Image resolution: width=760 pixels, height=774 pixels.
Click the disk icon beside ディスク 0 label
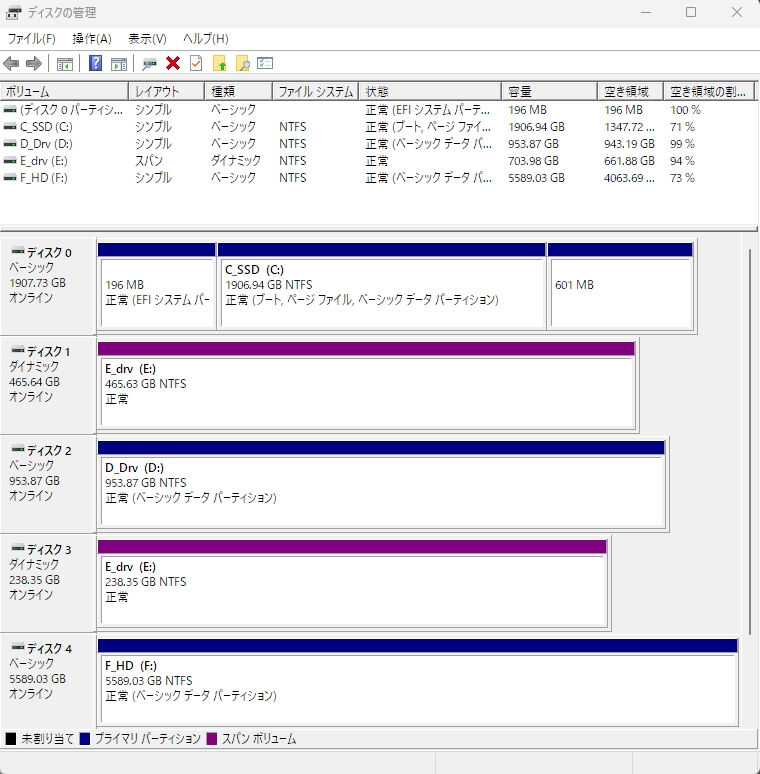(18, 251)
